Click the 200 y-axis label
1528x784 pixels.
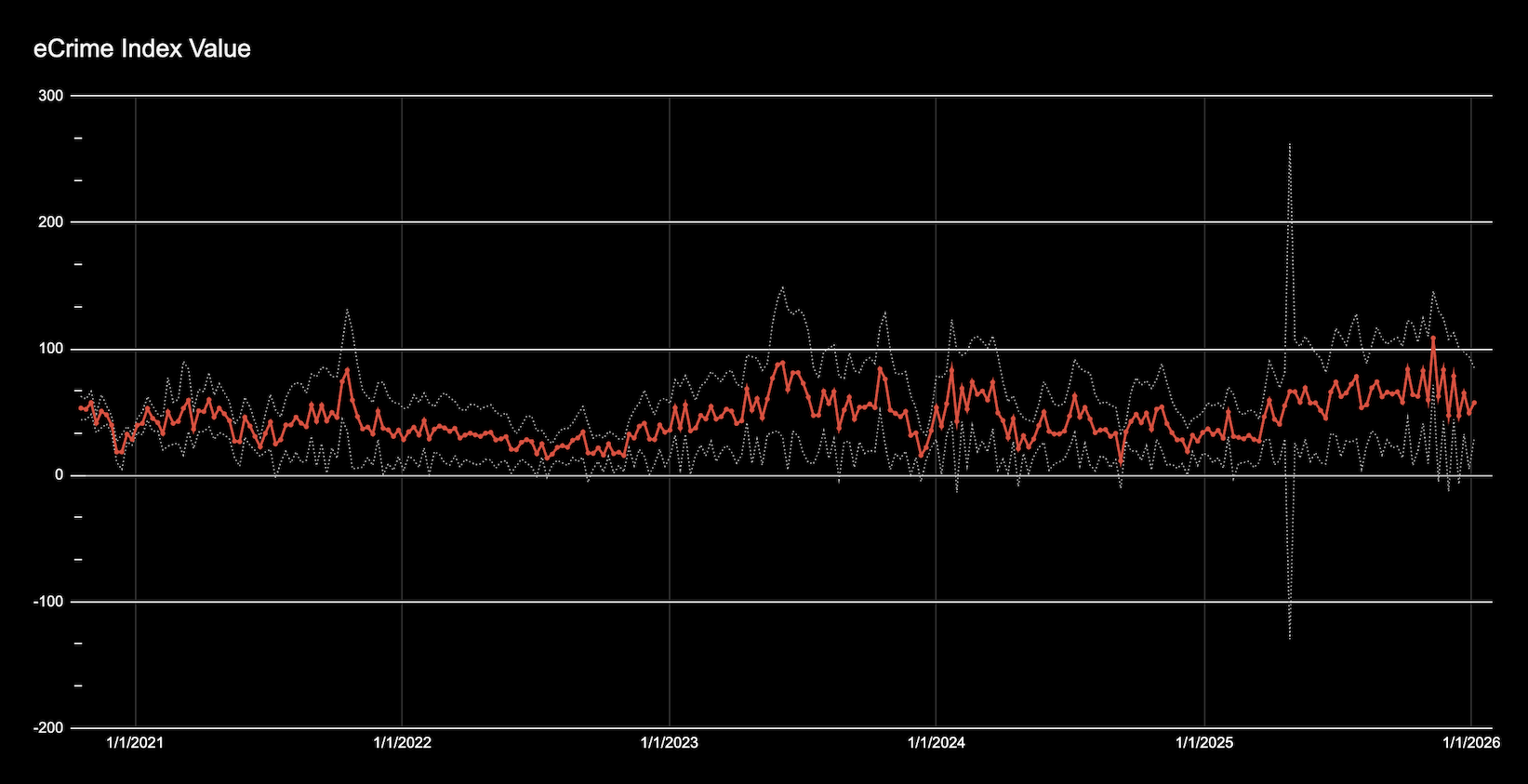tap(51, 222)
